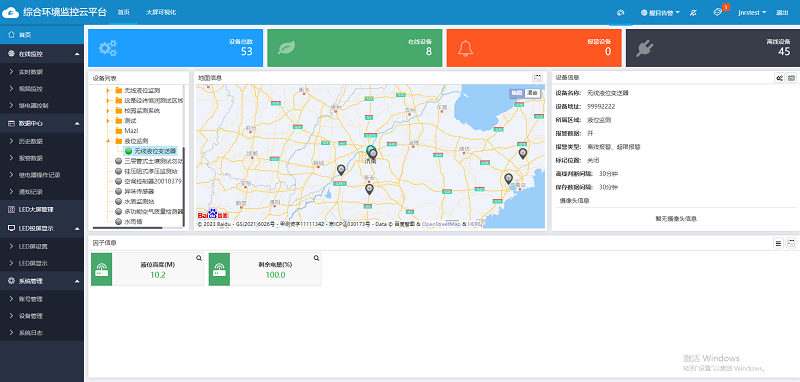Click the magnifier on 液位高度(M) card
The height and width of the screenshot is (382, 800).
click(x=199, y=258)
